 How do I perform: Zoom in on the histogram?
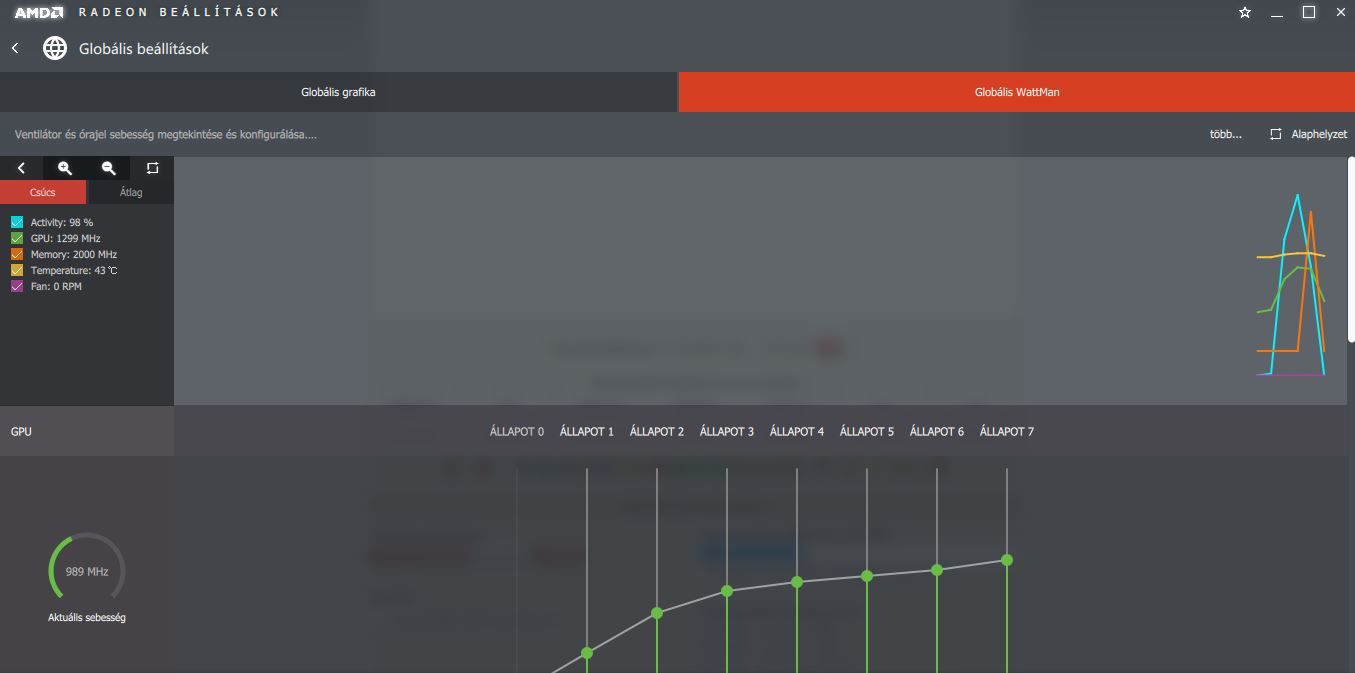click(x=65, y=168)
